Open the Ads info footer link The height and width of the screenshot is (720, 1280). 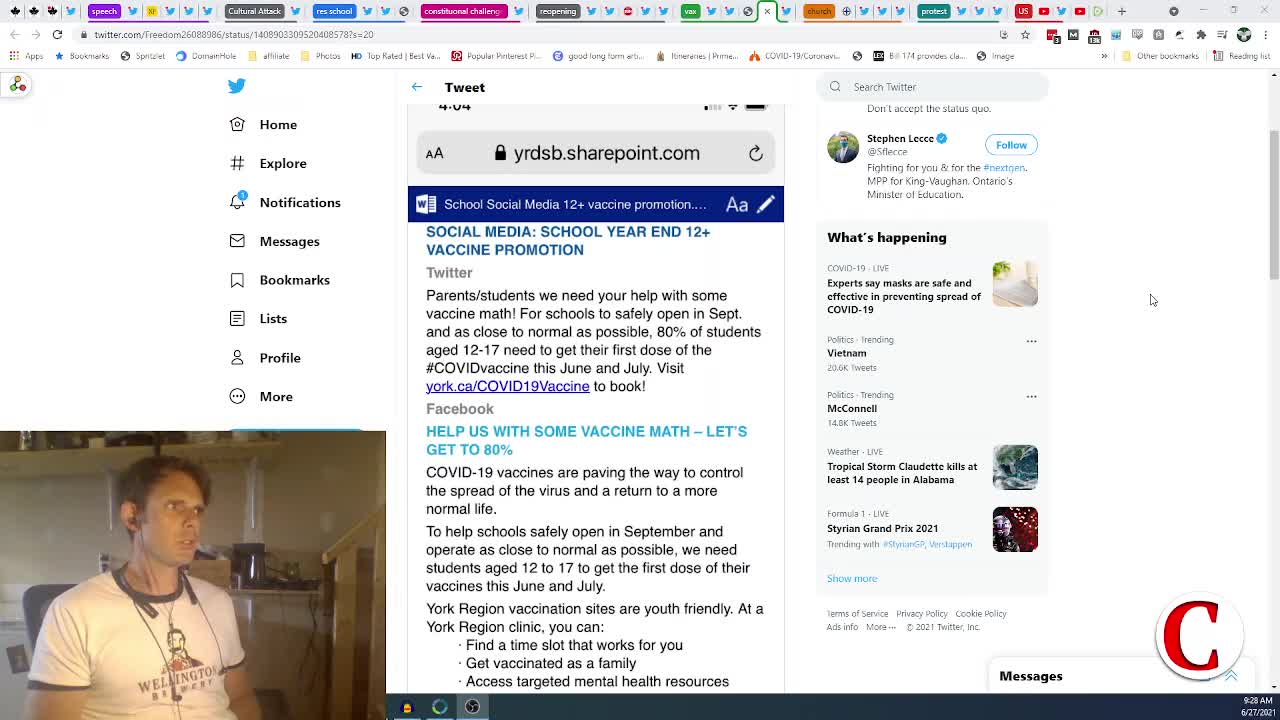point(842,627)
